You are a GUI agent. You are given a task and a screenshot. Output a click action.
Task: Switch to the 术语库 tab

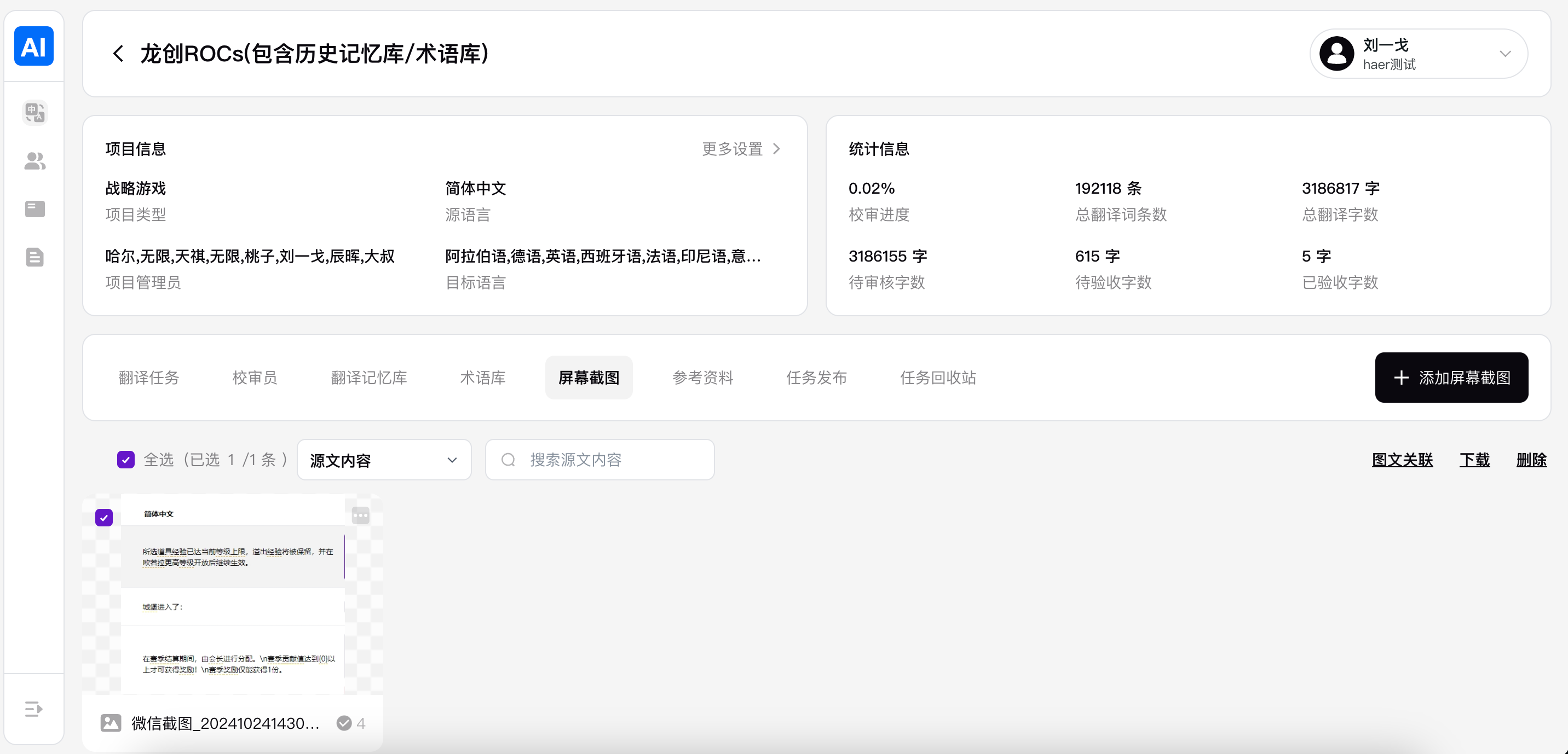tap(482, 378)
